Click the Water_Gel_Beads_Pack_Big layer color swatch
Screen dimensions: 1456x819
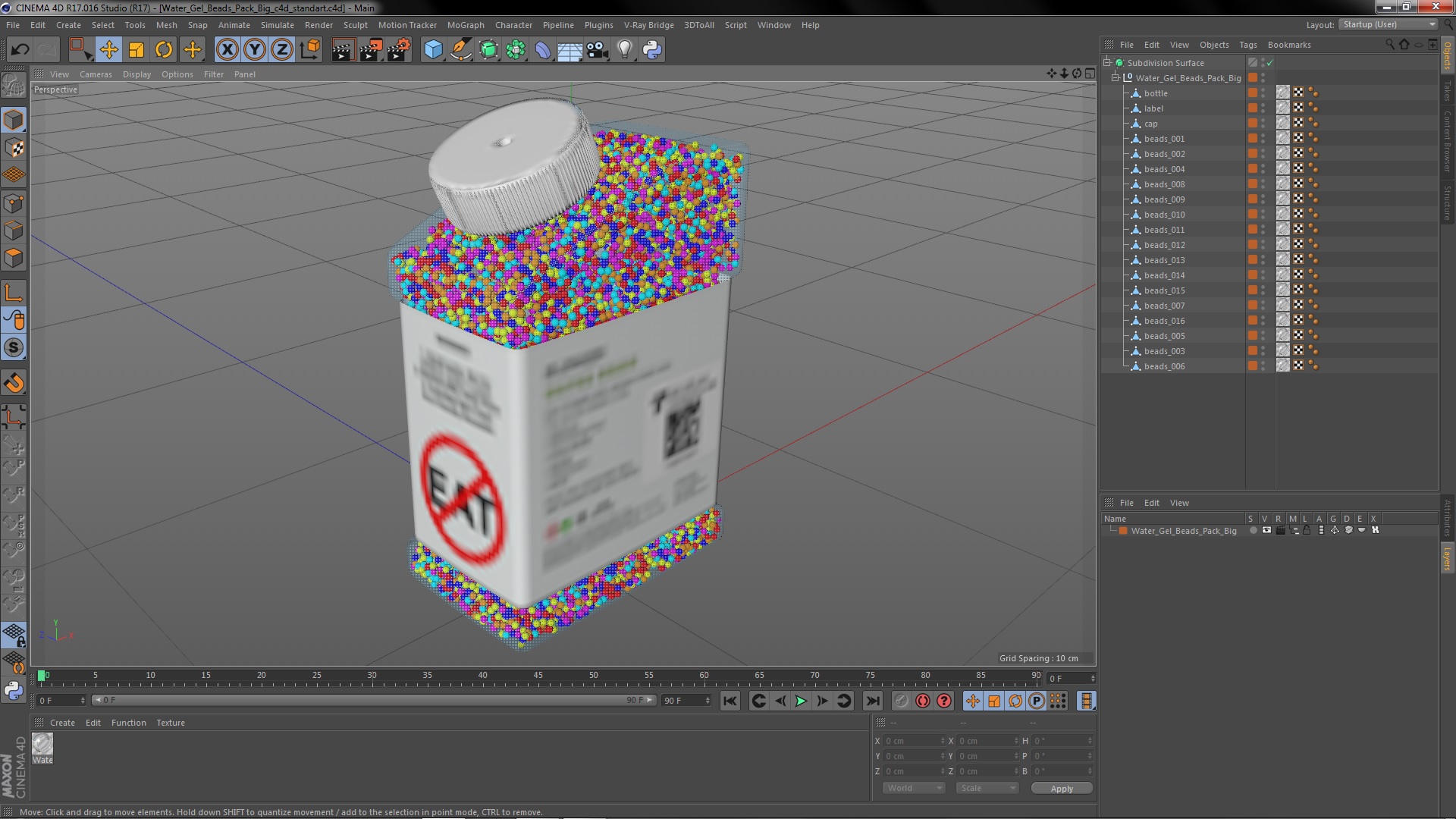(x=1123, y=531)
